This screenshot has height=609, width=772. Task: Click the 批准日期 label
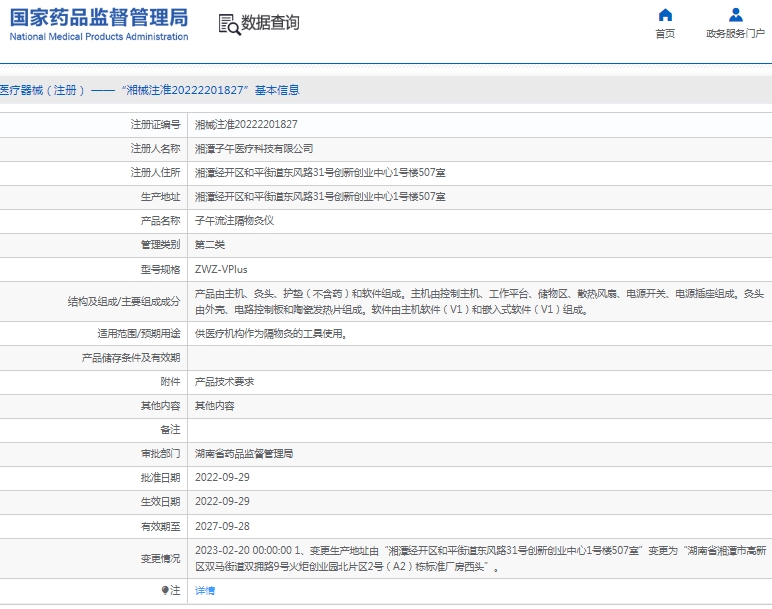point(161,478)
